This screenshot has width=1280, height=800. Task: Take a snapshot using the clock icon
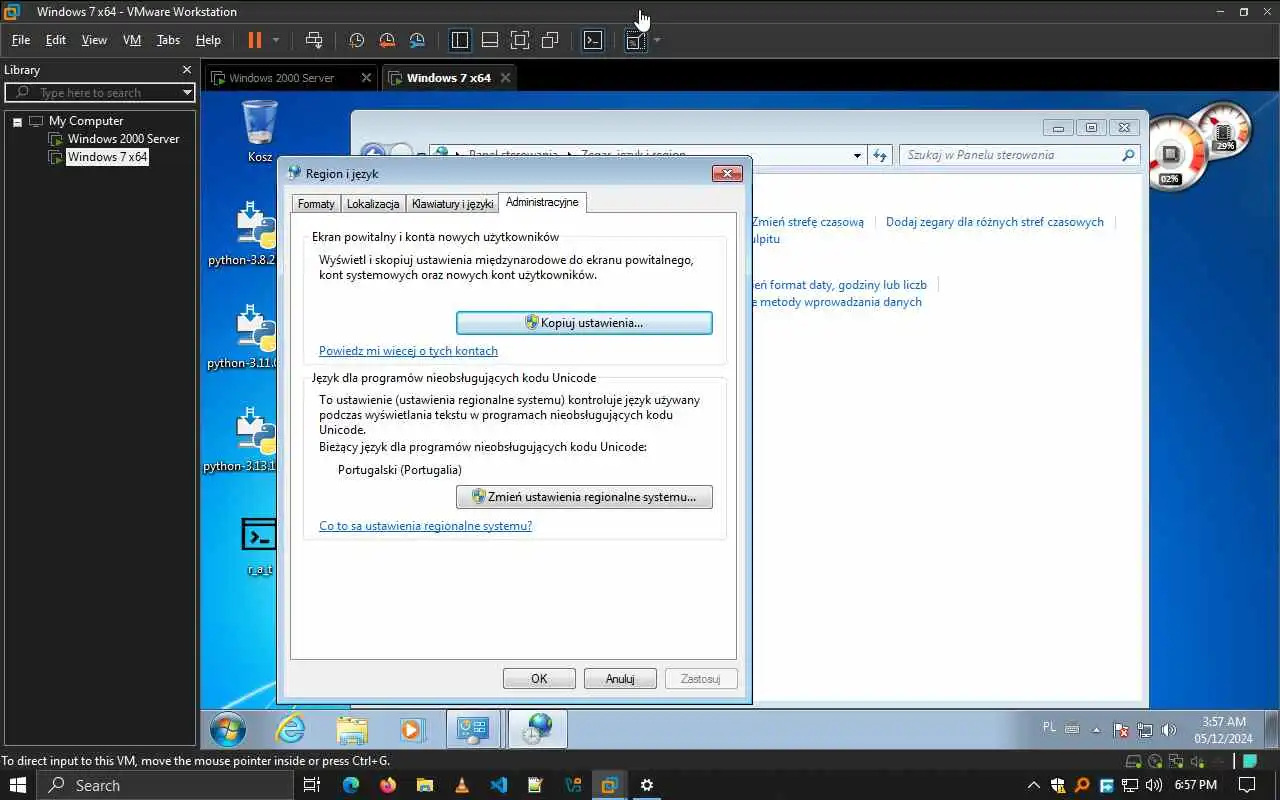coord(356,40)
